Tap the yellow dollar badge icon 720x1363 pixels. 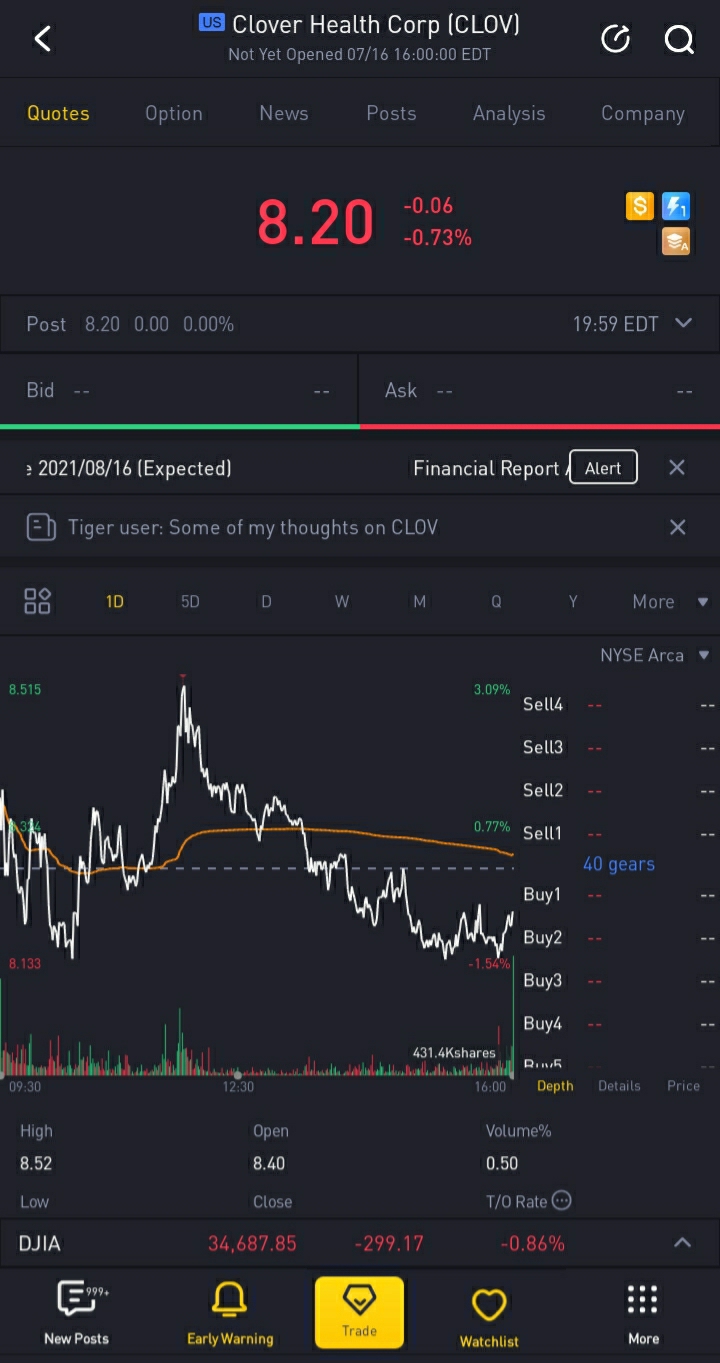(x=640, y=206)
